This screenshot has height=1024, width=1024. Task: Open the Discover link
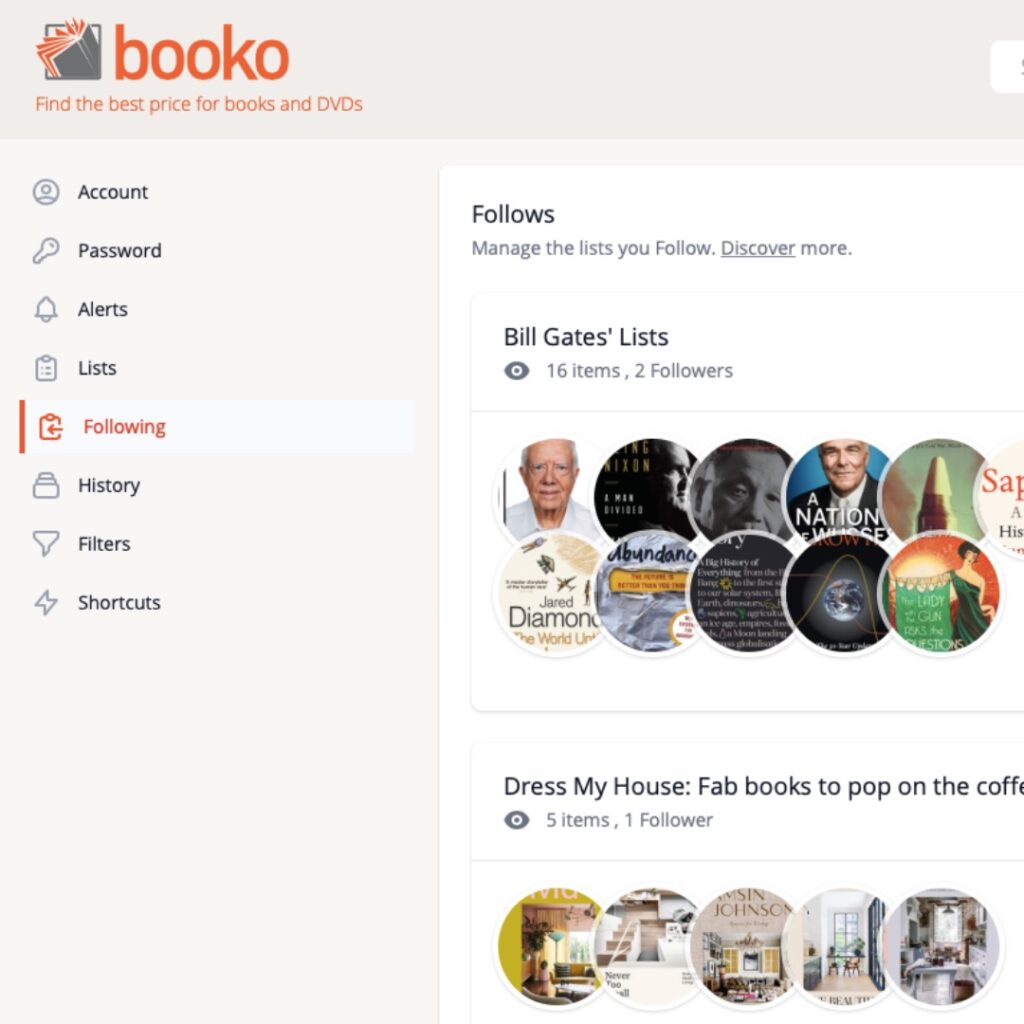(x=758, y=248)
